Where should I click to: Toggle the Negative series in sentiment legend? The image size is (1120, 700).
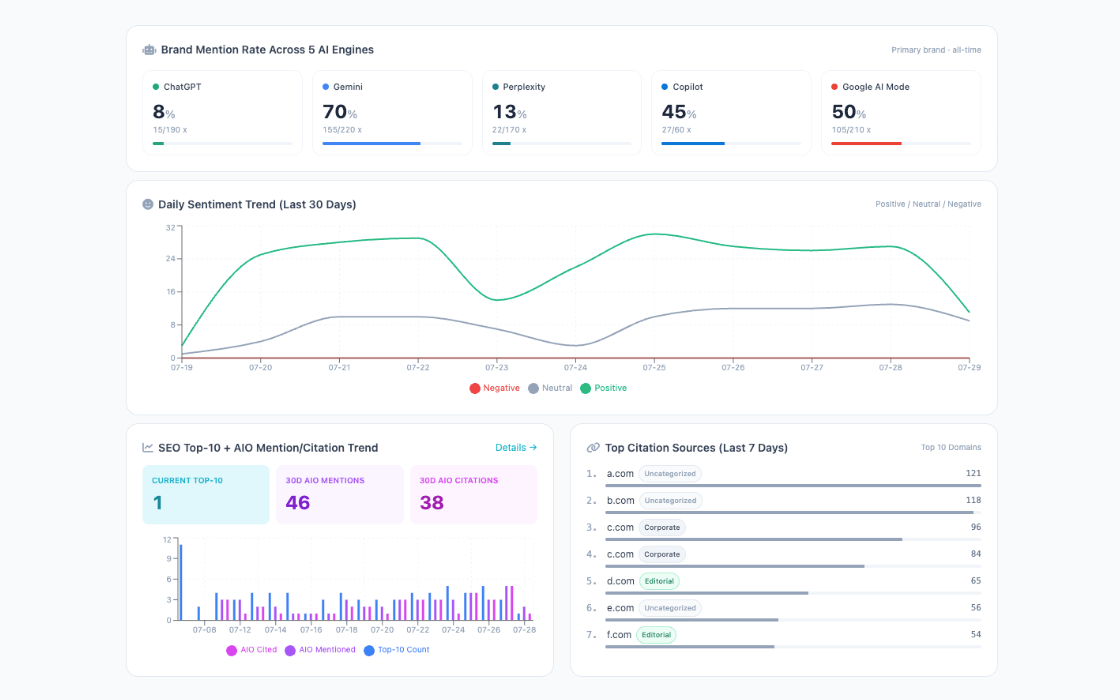point(494,388)
